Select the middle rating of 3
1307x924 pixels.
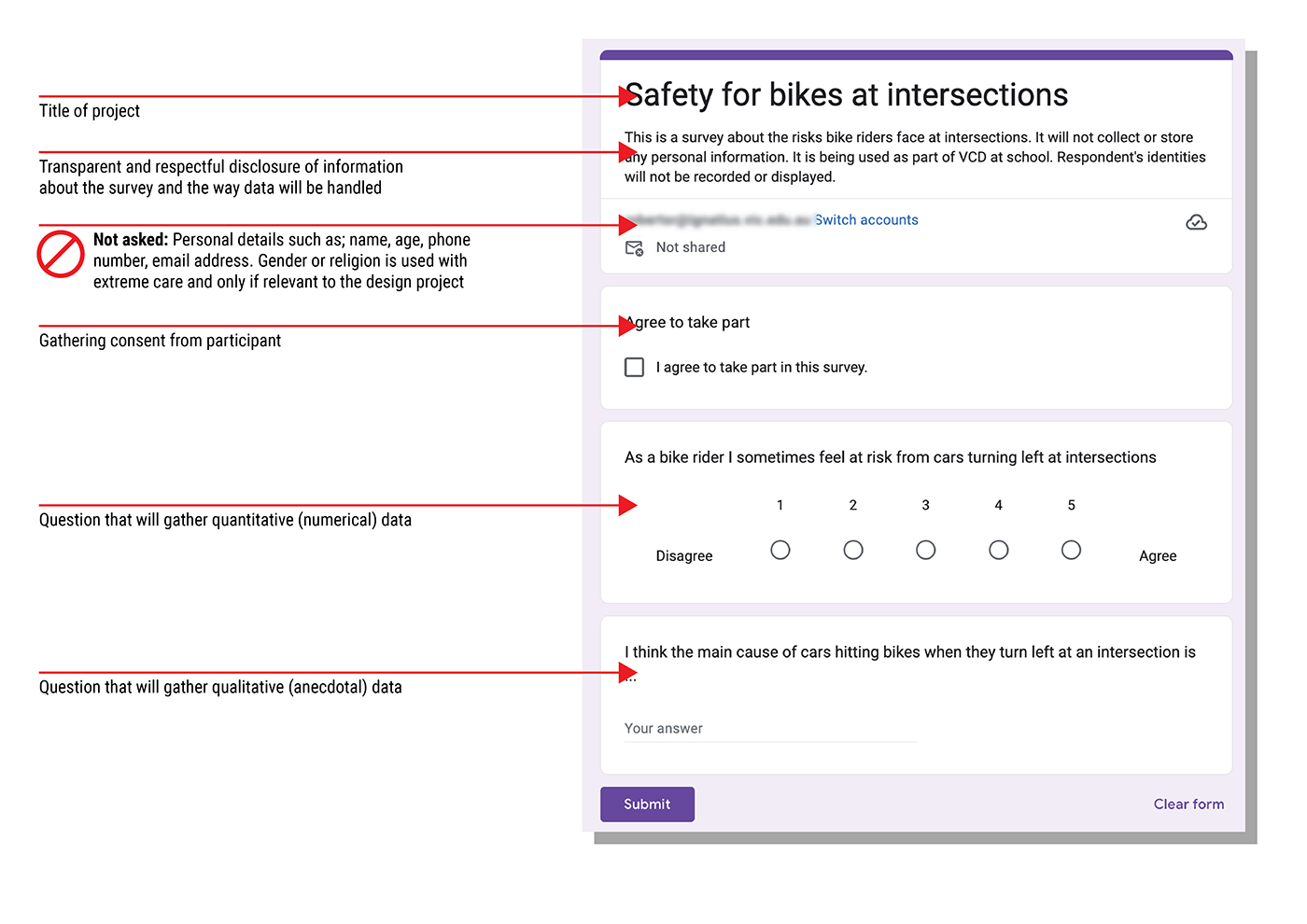[x=925, y=550]
